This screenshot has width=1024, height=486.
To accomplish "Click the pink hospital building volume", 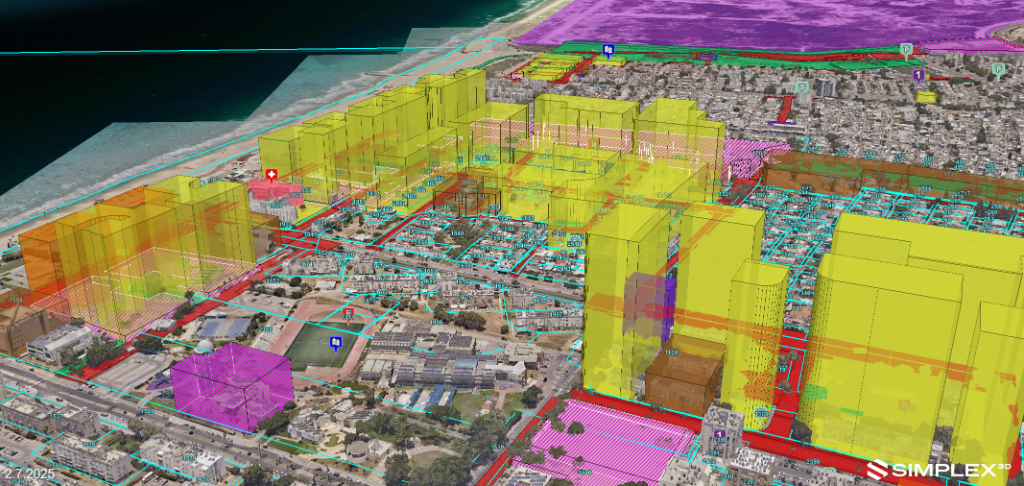I will pos(276,191).
